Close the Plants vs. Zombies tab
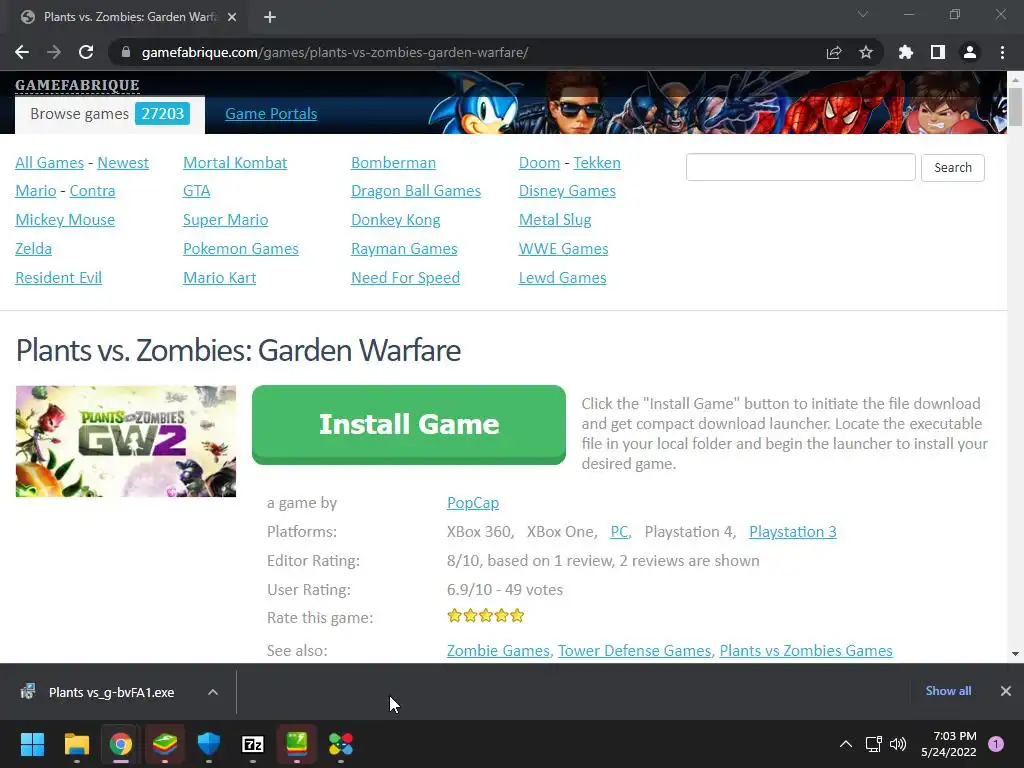This screenshot has width=1024, height=768. point(232,17)
